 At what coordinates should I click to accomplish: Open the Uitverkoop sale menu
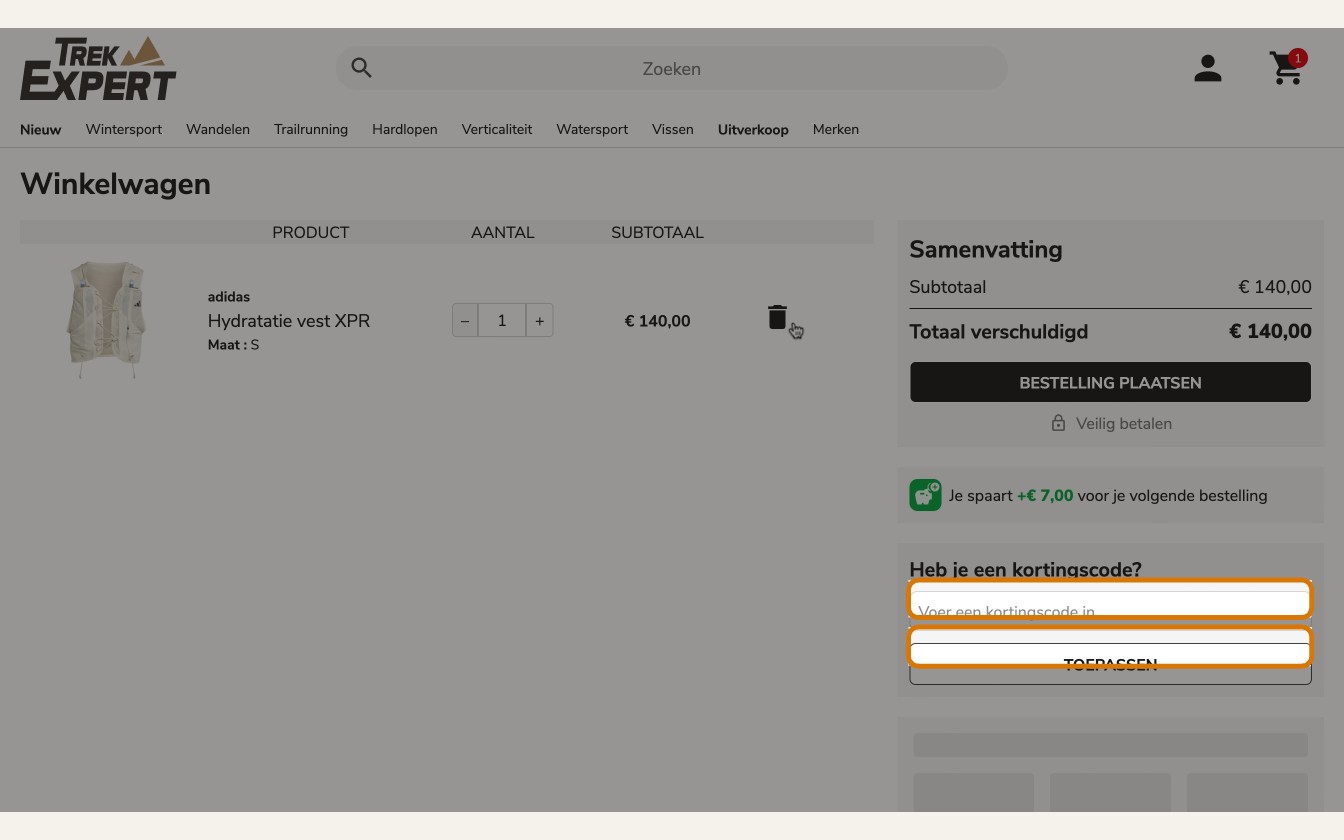[x=753, y=129]
